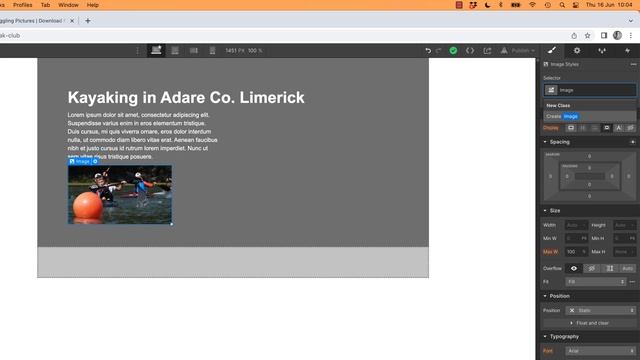Choose Create Image new class option
The image size is (640, 360).
(x=590, y=116)
